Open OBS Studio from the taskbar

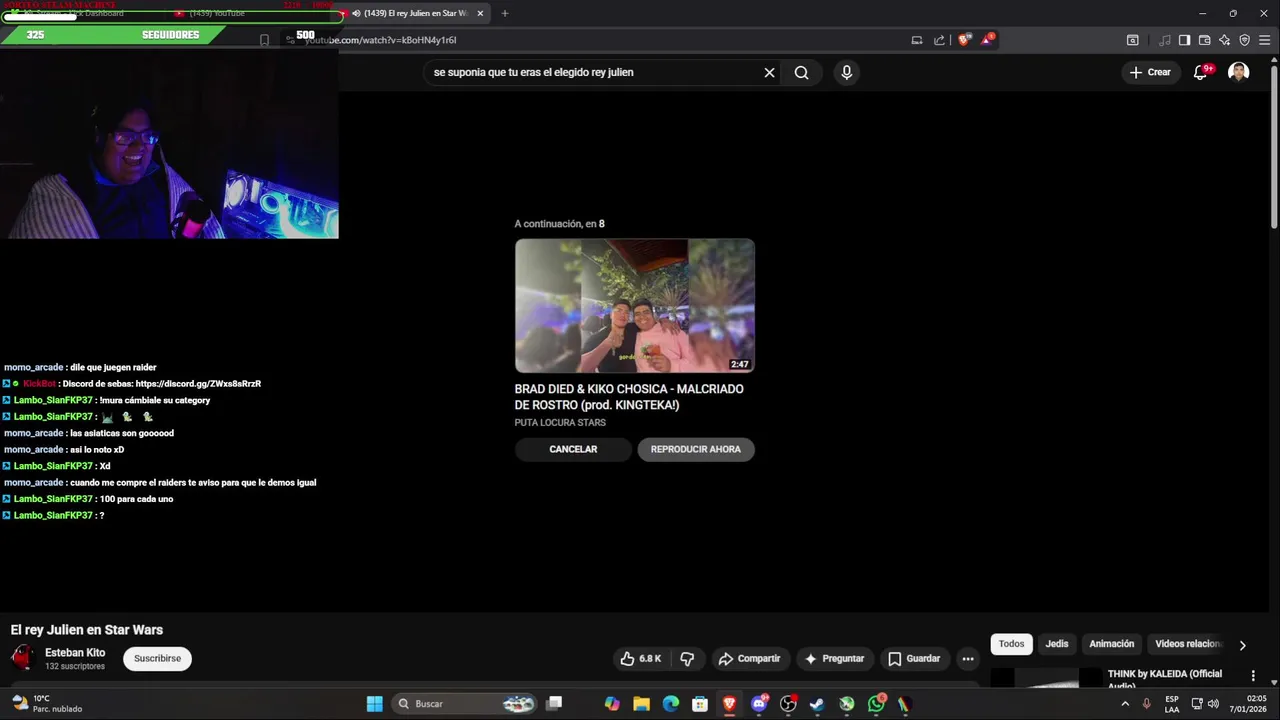[788, 704]
